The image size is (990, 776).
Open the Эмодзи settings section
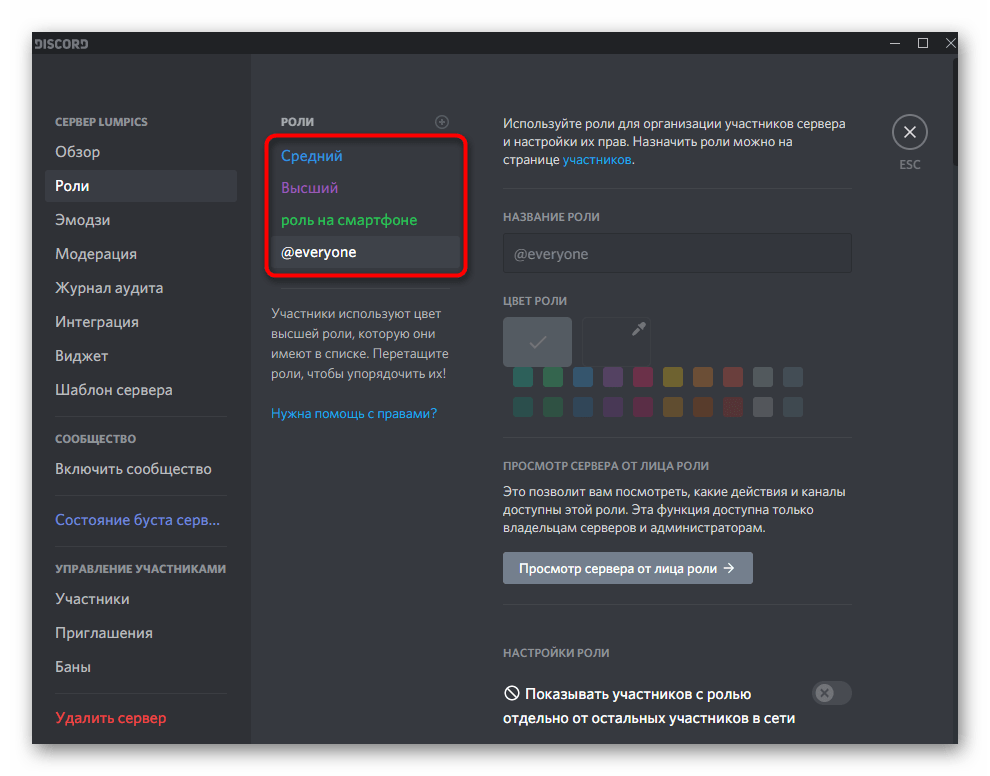click(83, 220)
